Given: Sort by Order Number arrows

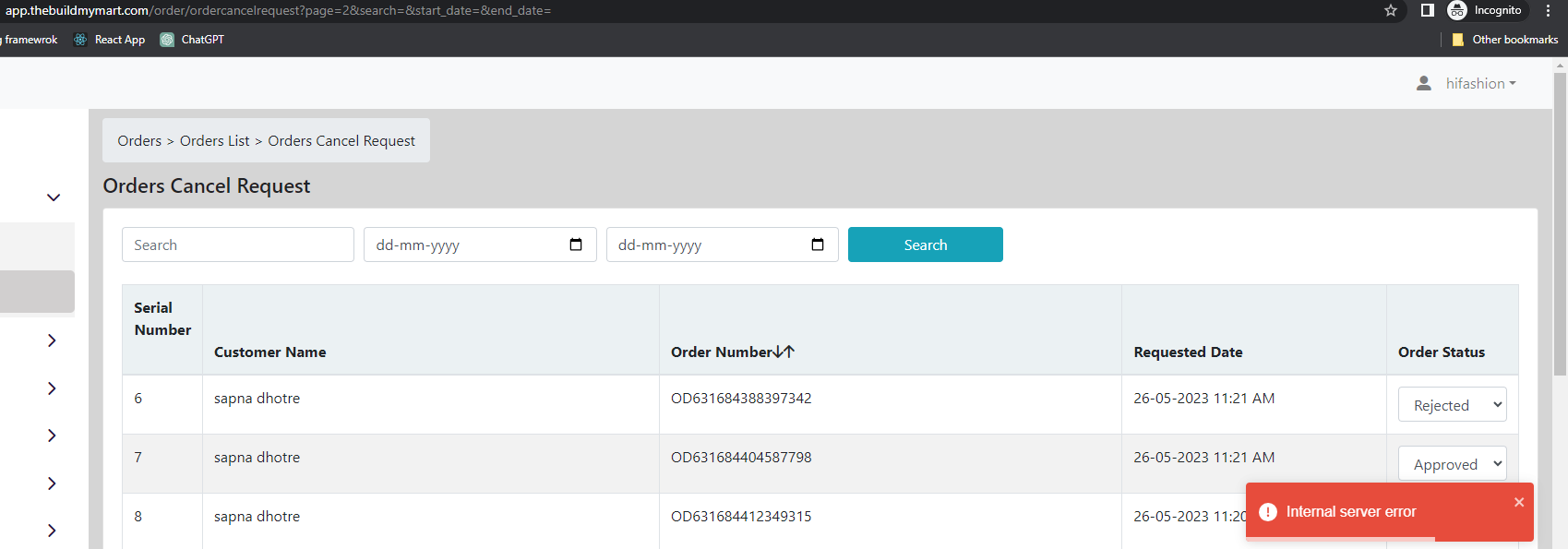Looking at the screenshot, I should tap(784, 352).
